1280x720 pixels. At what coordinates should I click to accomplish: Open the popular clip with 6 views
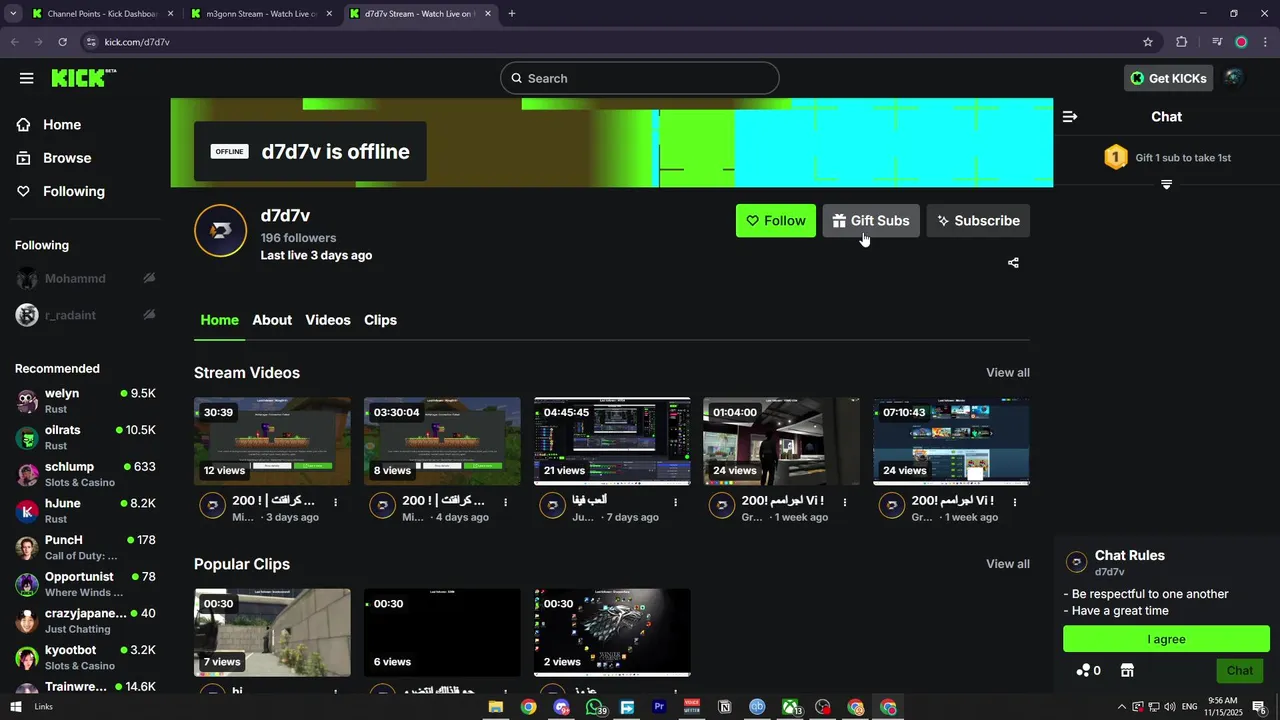(442, 632)
